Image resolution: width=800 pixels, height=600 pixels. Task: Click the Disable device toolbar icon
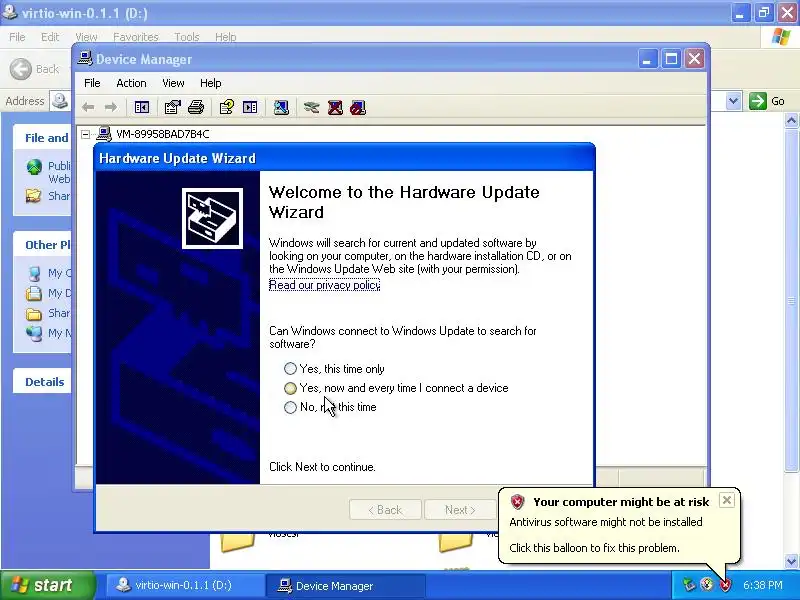point(358,107)
